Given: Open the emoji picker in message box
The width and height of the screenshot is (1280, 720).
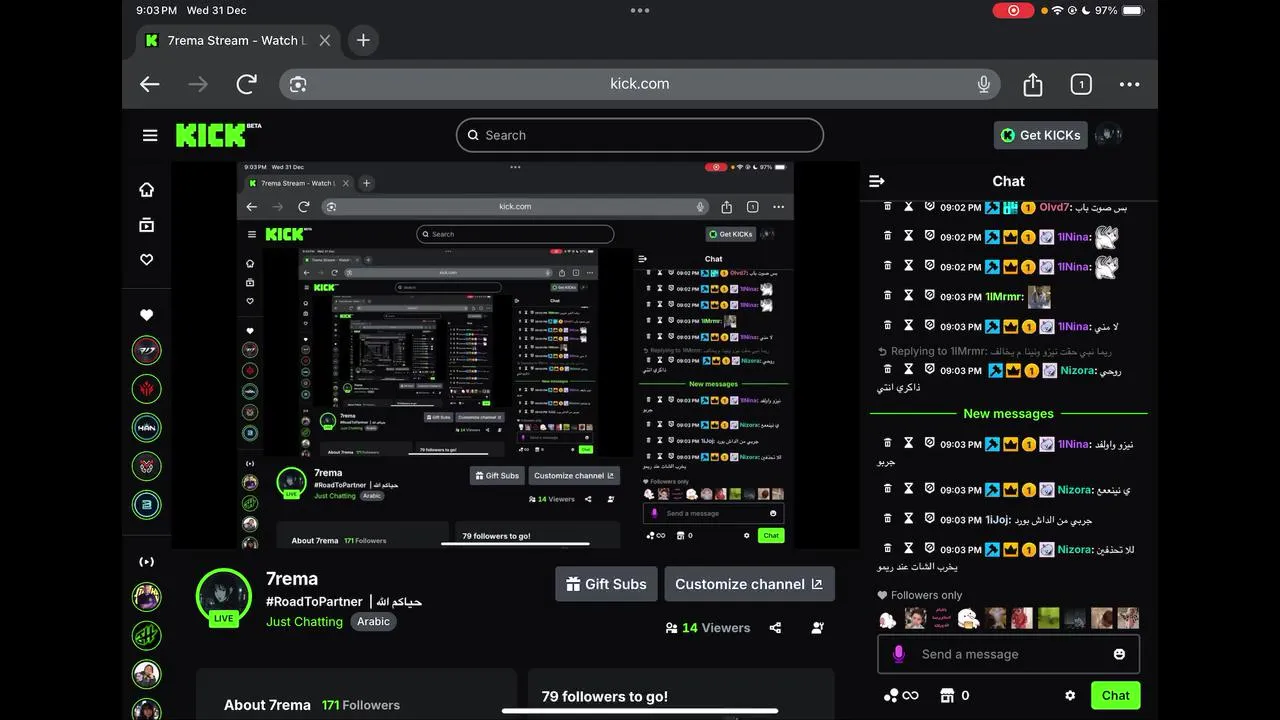Looking at the screenshot, I should click(x=1119, y=654).
